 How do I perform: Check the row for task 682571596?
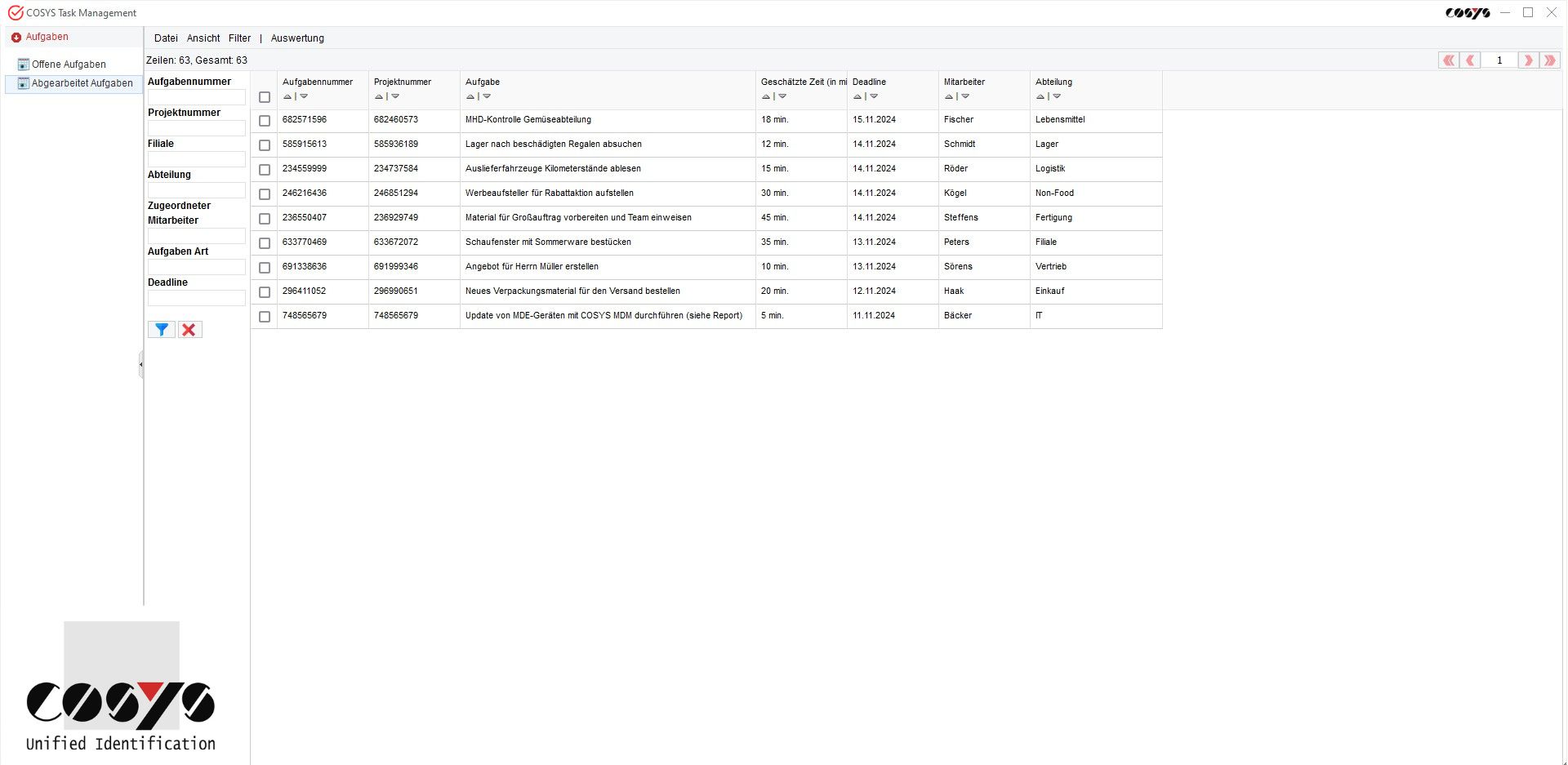pyautogui.click(x=265, y=121)
